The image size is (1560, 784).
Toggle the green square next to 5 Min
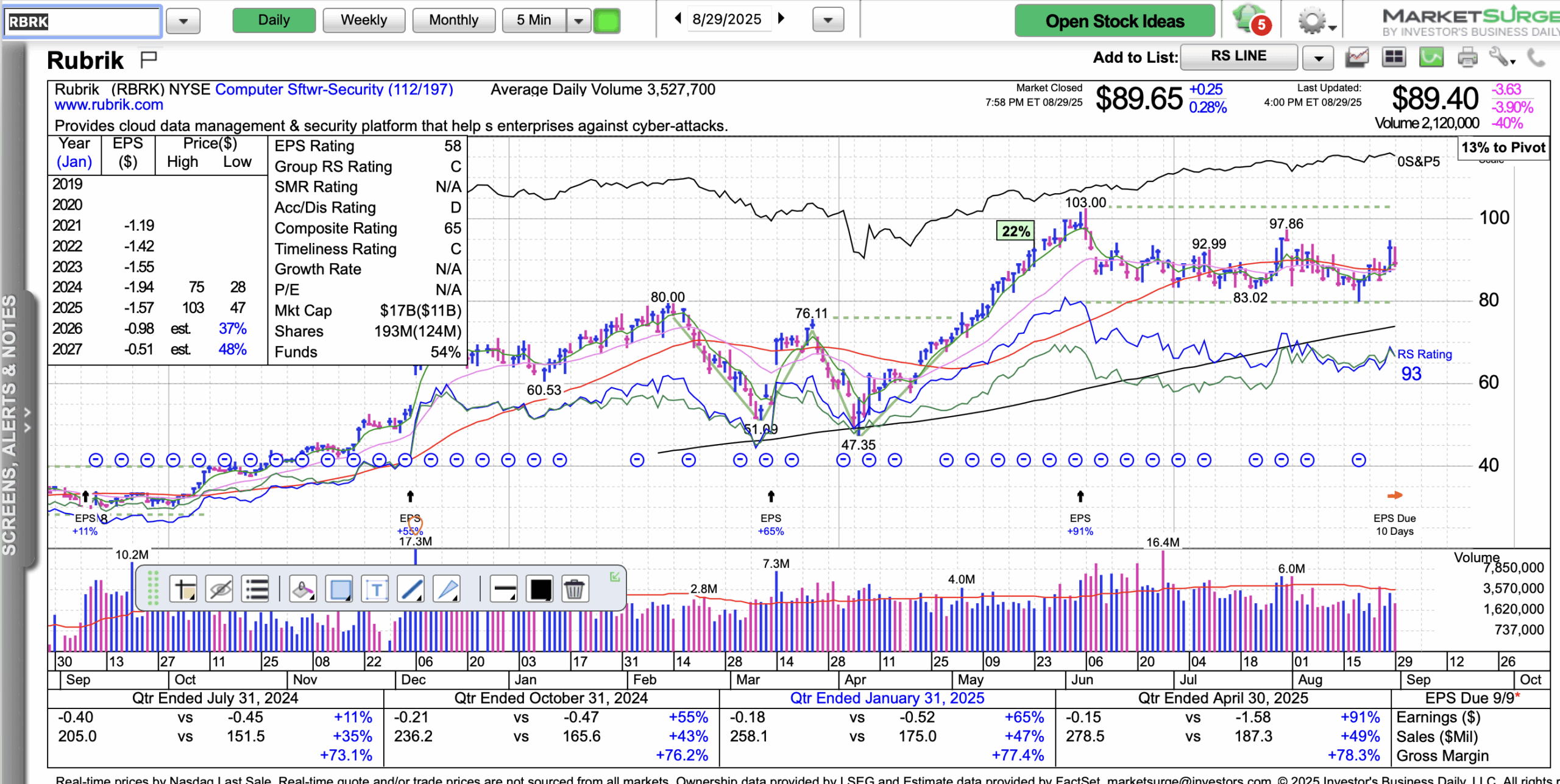point(606,21)
